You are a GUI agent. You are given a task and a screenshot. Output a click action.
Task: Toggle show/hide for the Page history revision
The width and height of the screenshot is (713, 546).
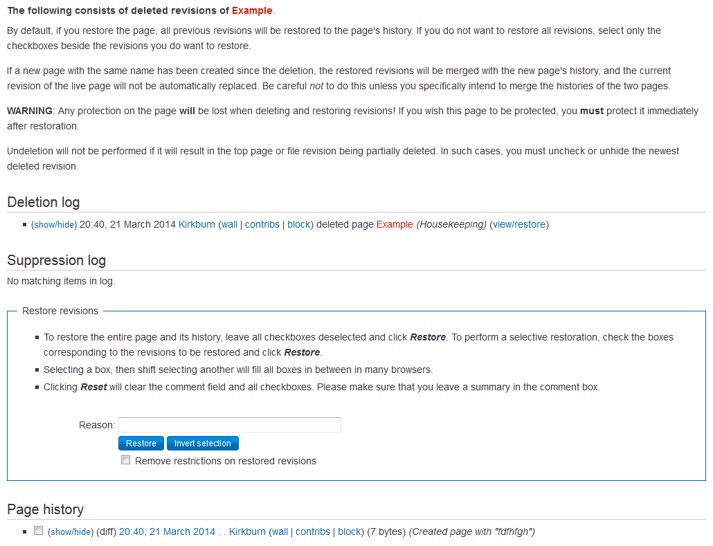click(x=70, y=532)
